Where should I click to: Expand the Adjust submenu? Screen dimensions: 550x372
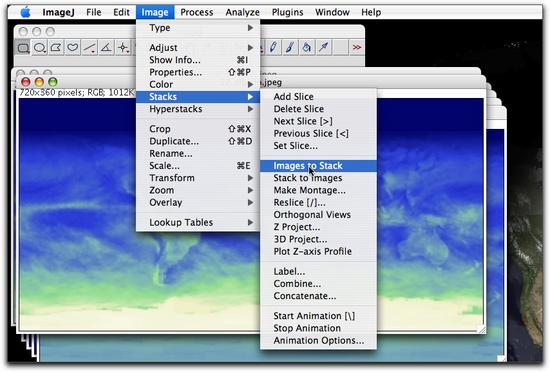(x=198, y=47)
